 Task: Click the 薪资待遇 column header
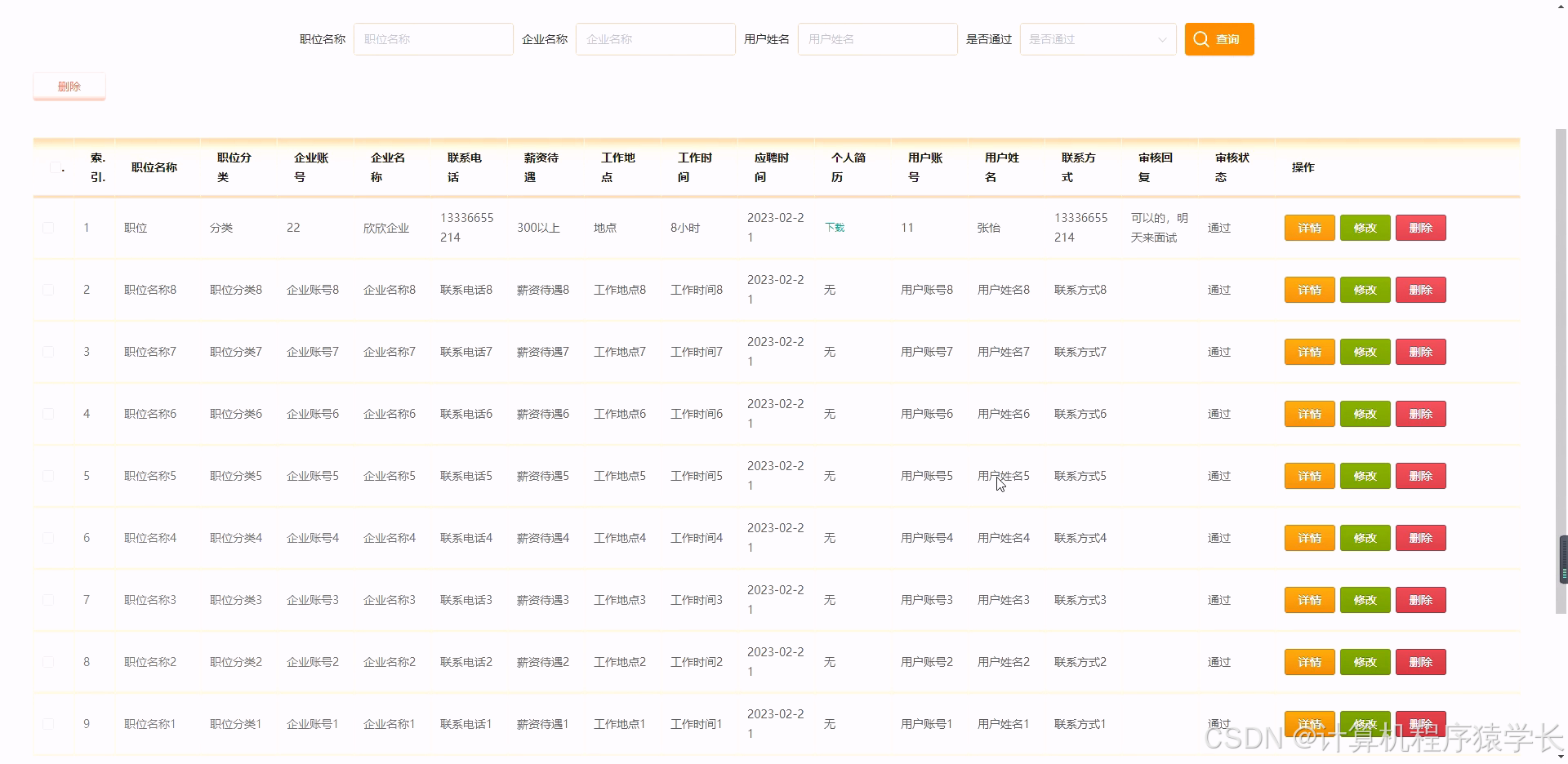(x=541, y=167)
